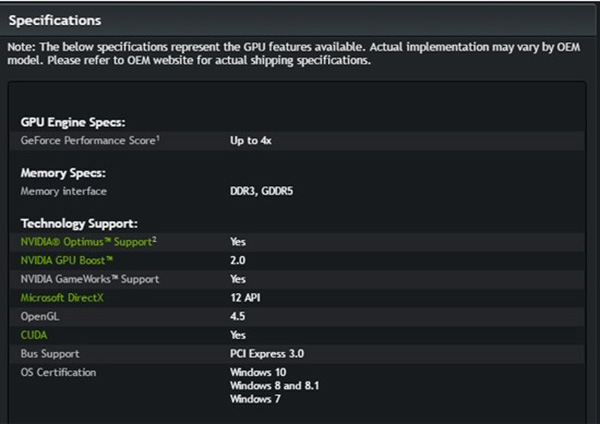Click the 'Technology Support' heading
Image resolution: width=600 pixels, height=424 pixels.
pos(79,223)
